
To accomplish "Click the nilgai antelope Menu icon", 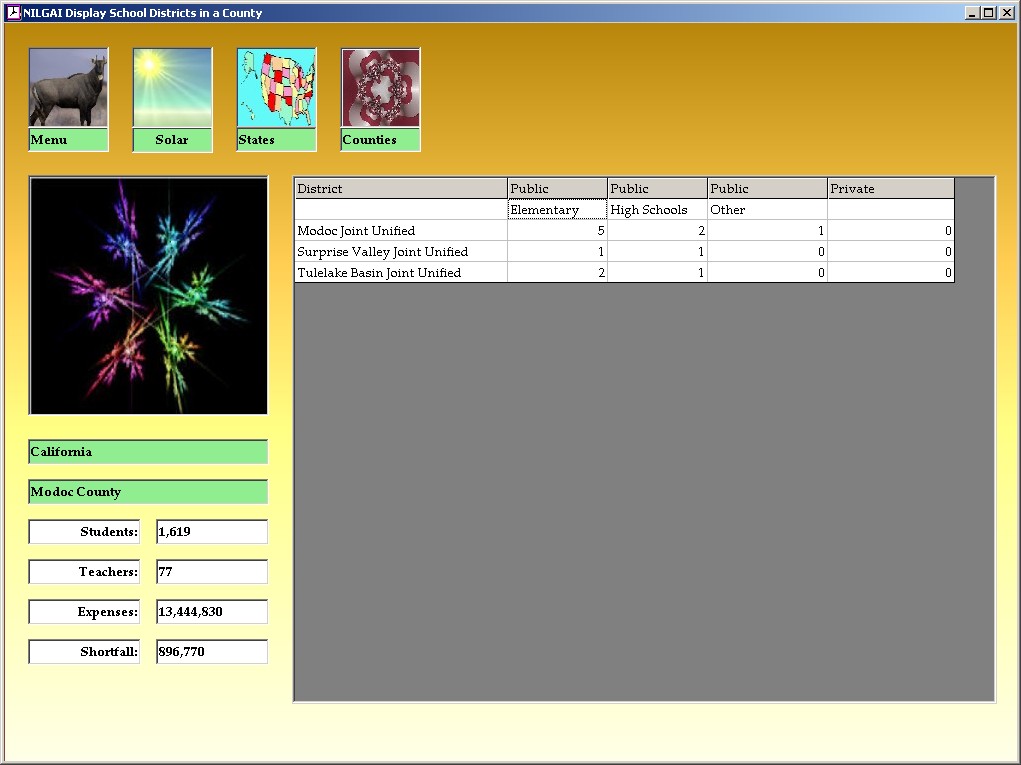I will pos(68,88).
